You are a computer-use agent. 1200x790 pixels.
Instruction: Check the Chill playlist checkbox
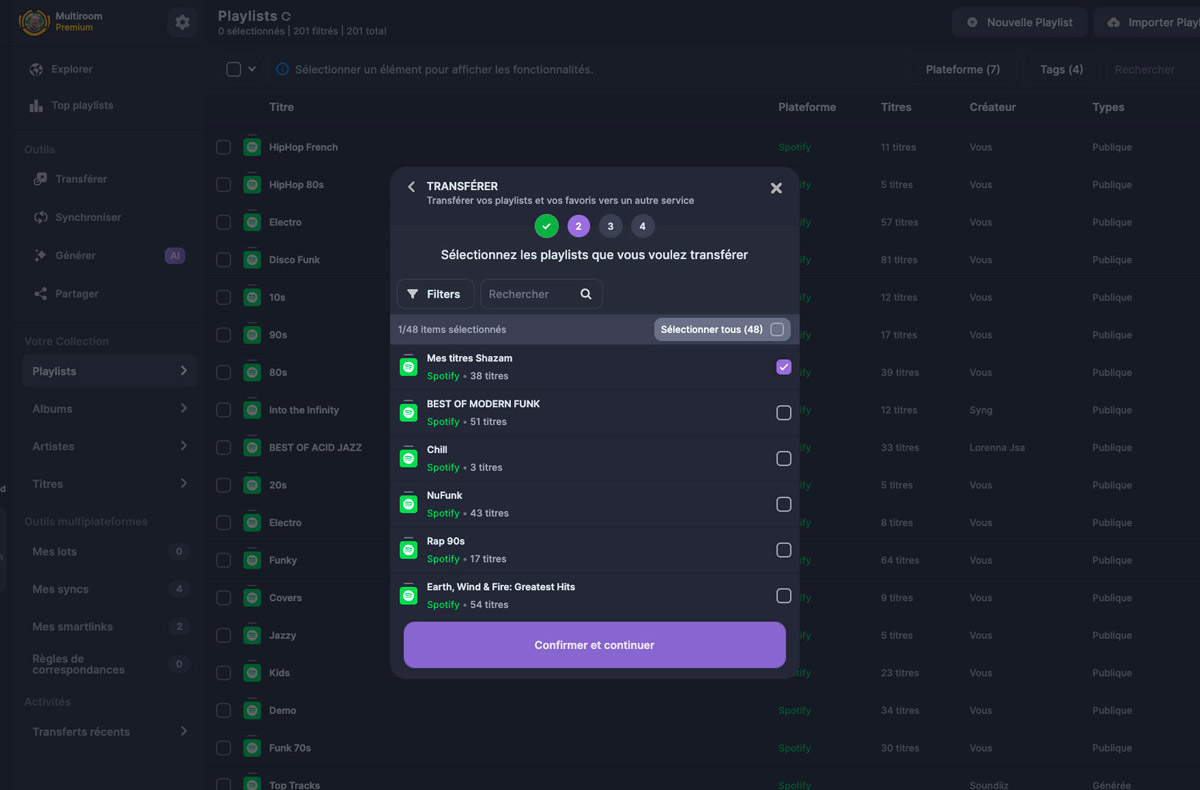[784, 458]
